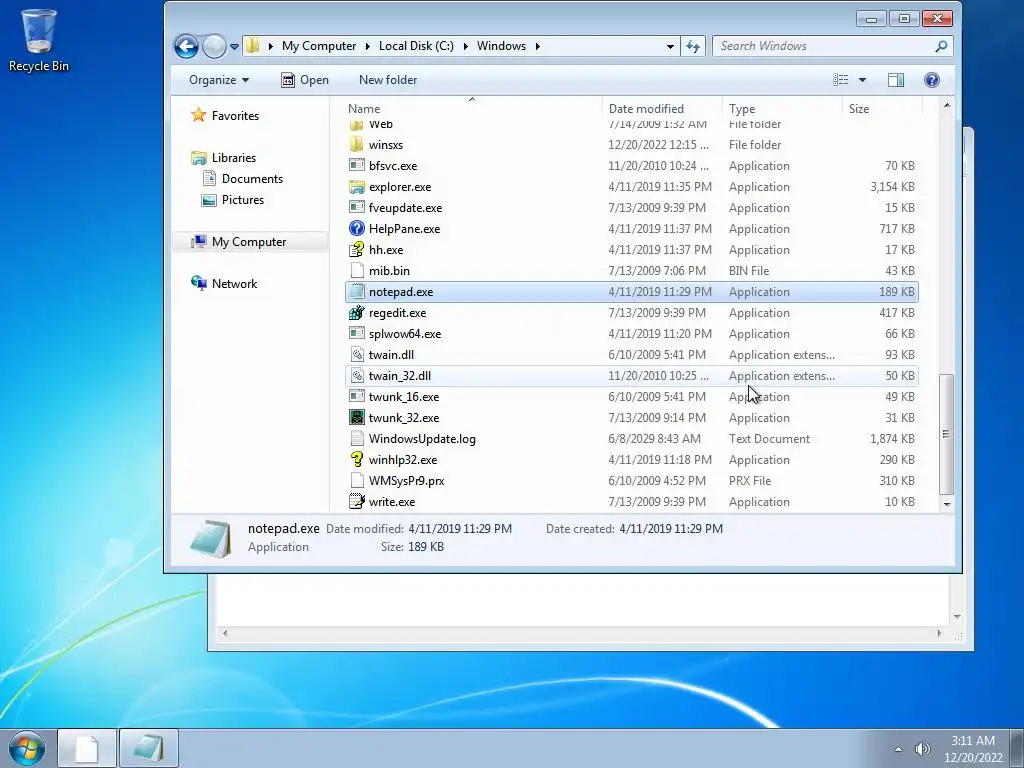This screenshot has width=1024, height=768.
Task: Open the volume speaker control
Action: [x=922, y=749]
